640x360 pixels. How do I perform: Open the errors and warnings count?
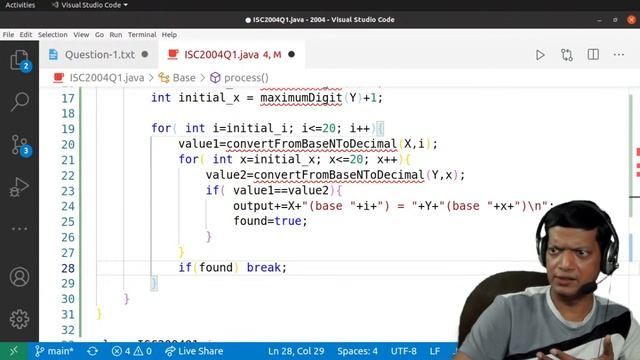131,351
